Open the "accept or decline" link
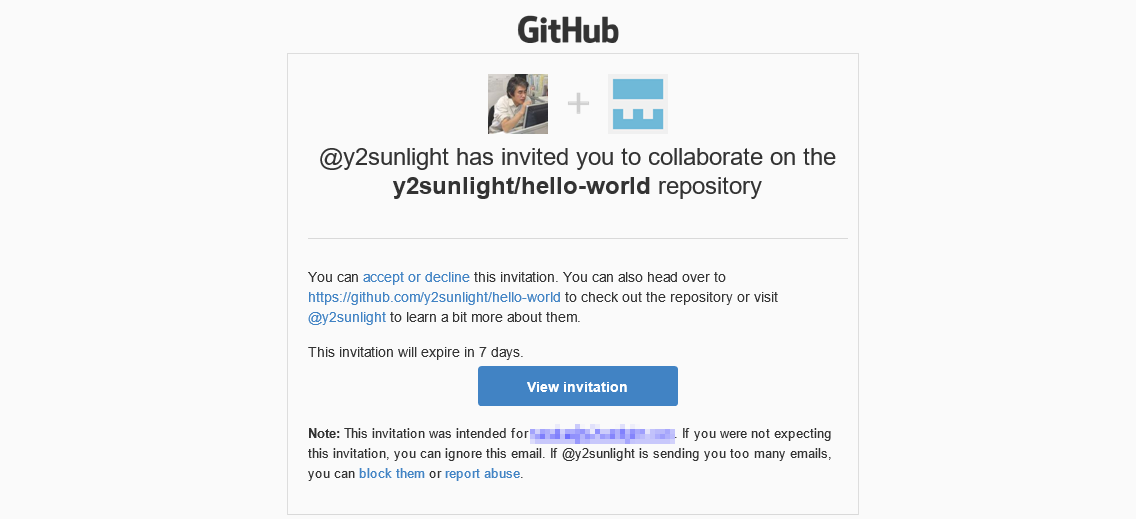 pos(416,277)
